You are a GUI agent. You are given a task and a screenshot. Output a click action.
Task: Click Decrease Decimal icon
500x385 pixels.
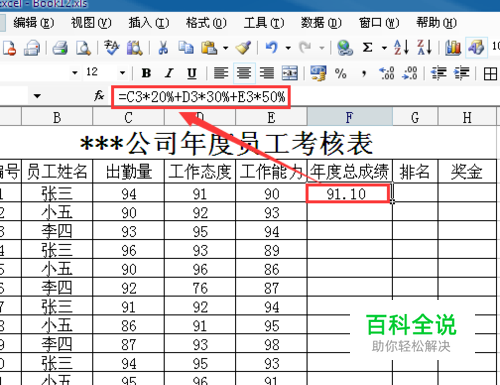pos(410,73)
